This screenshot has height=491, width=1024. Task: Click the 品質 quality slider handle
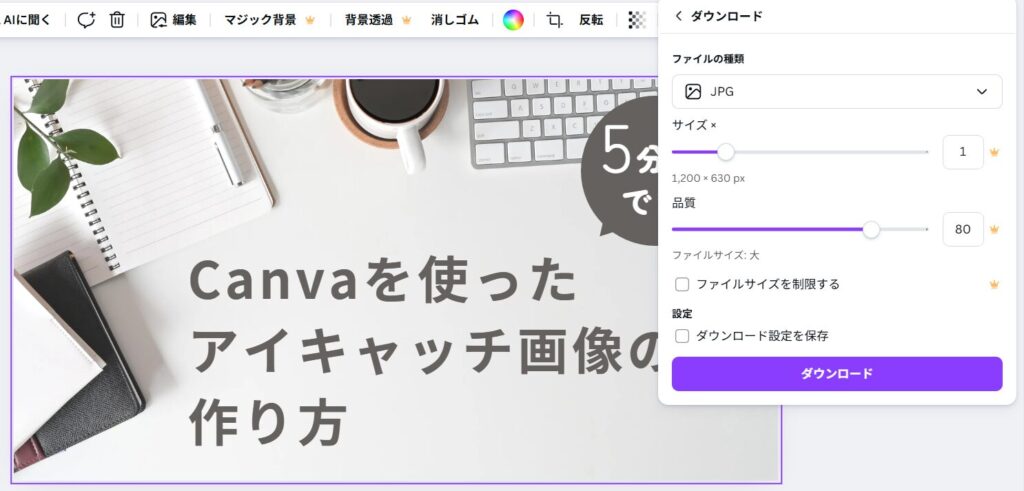pyautogui.click(x=871, y=229)
